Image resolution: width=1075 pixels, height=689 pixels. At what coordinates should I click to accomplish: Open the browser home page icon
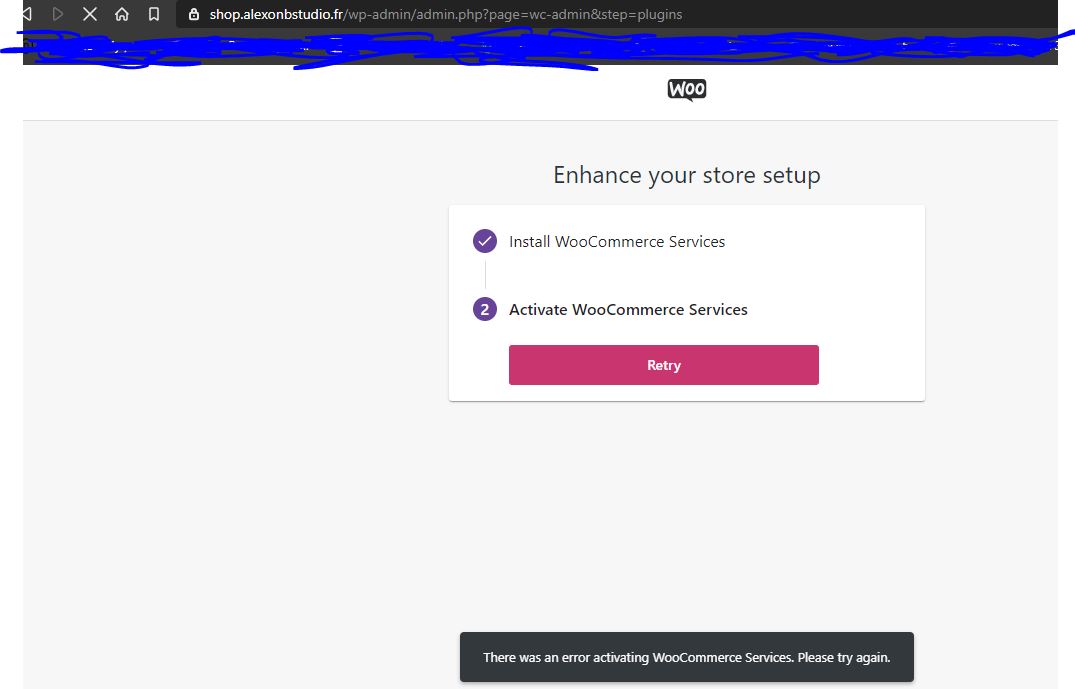tap(121, 14)
